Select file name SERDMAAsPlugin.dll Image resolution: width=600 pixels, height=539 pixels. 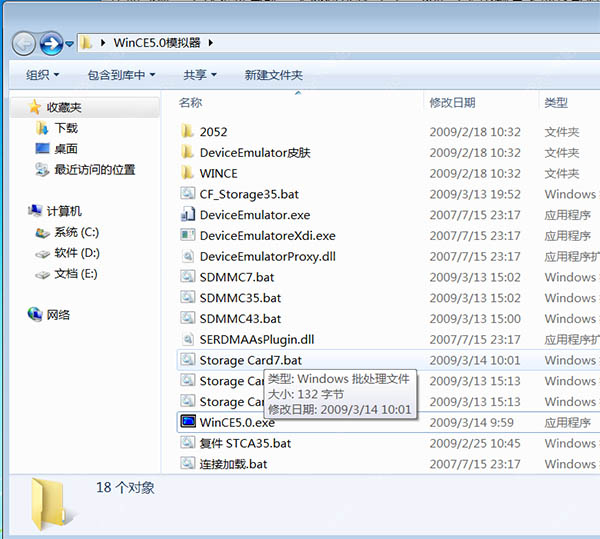click(x=257, y=339)
